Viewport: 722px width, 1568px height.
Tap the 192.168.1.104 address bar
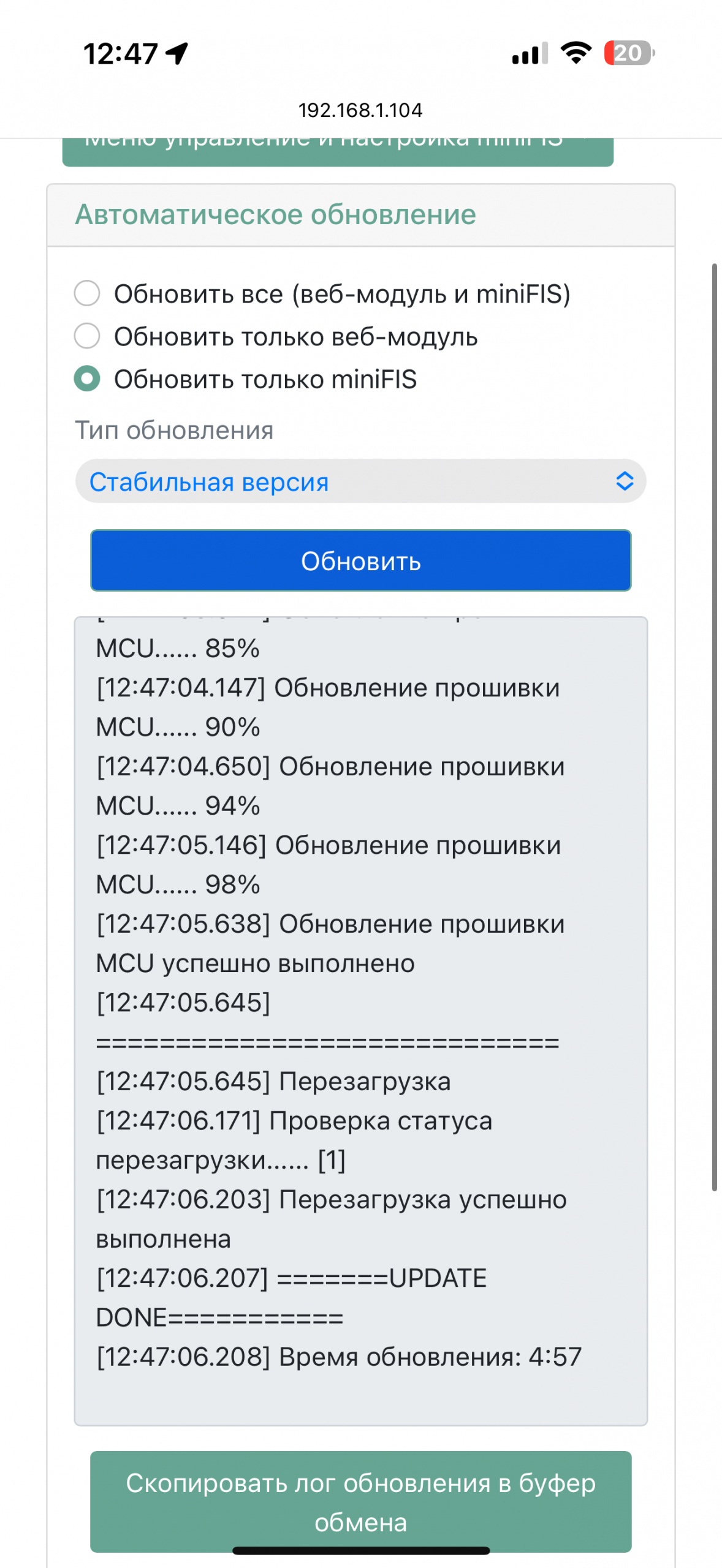coord(360,110)
